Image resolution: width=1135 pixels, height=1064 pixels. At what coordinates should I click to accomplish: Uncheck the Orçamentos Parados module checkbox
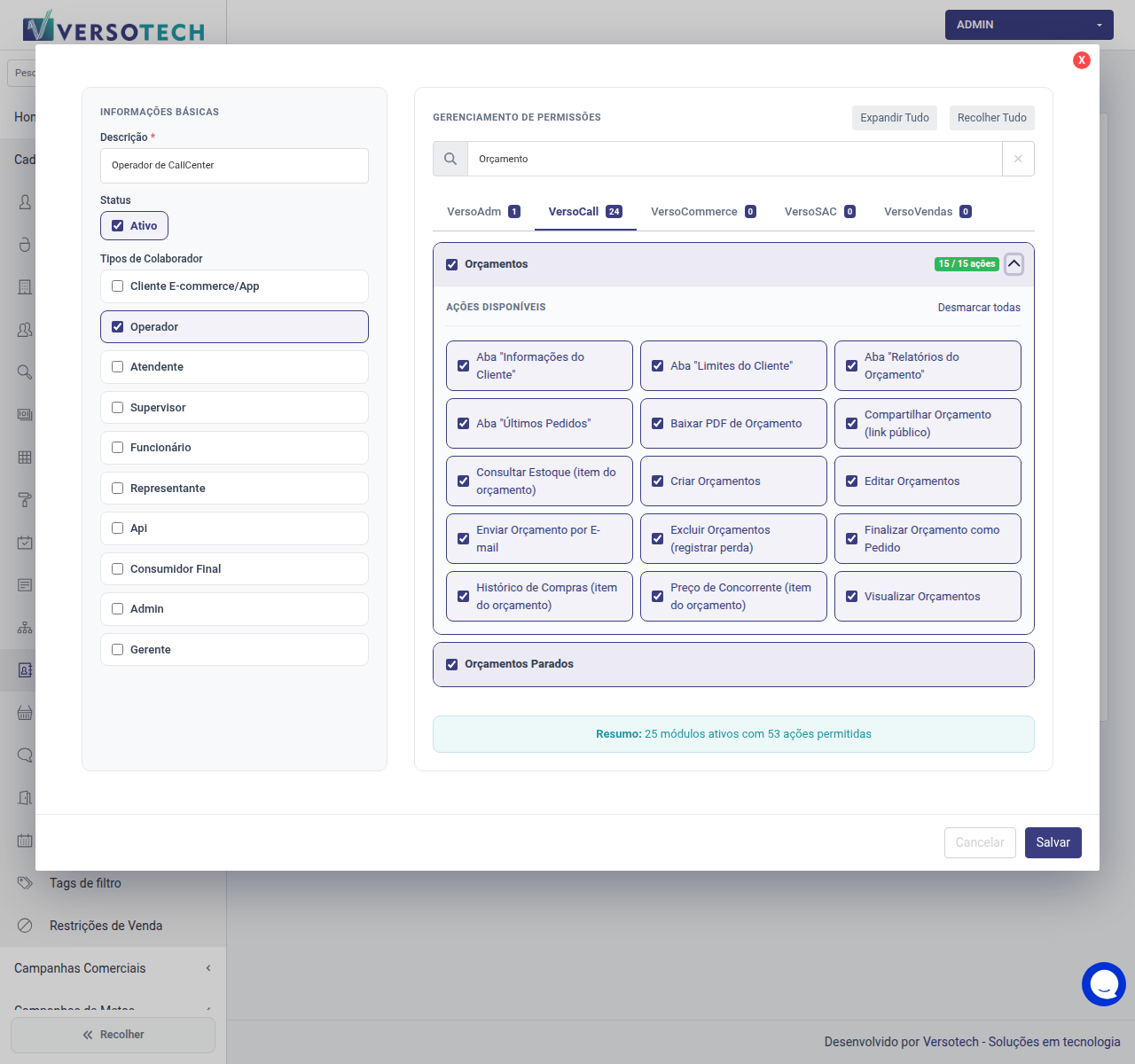coord(452,664)
